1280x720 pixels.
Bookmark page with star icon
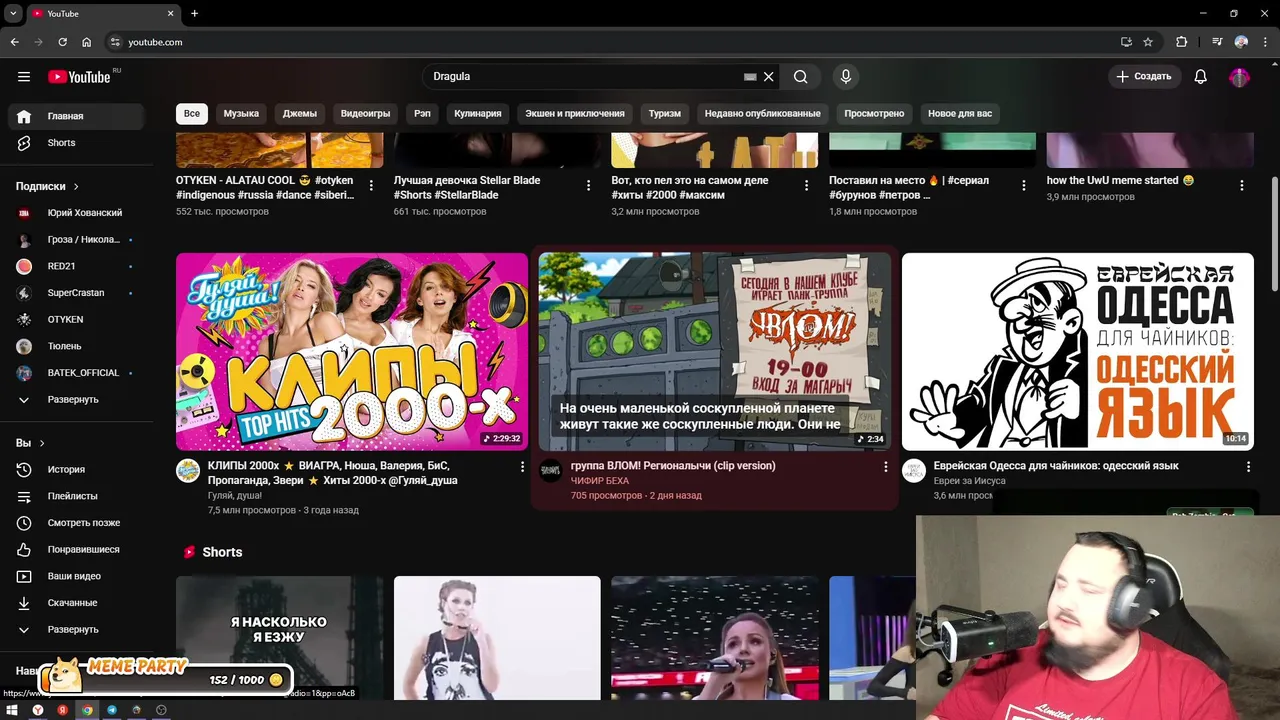[x=1148, y=42]
